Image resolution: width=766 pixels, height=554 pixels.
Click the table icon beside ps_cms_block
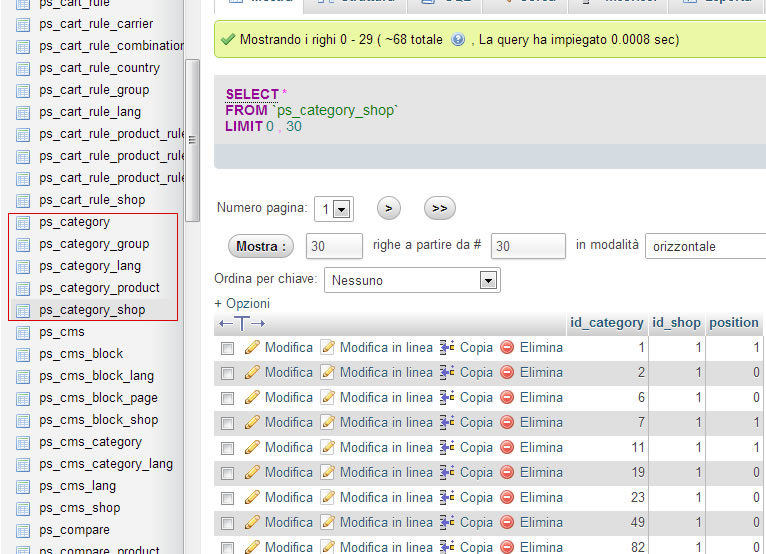[23, 354]
